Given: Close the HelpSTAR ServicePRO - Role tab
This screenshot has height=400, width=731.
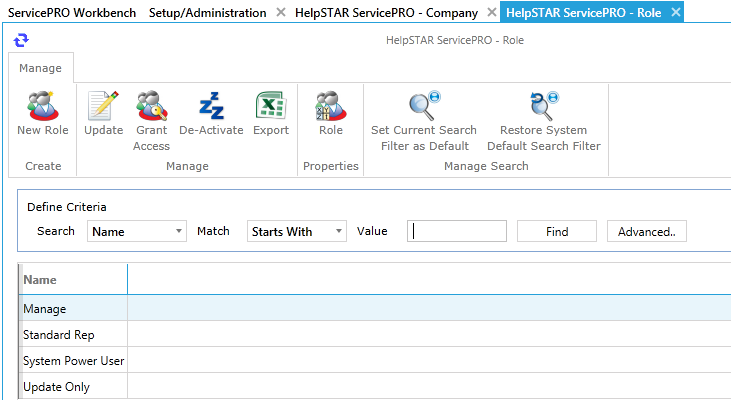Looking at the screenshot, I should pyautogui.click(x=676, y=13).
